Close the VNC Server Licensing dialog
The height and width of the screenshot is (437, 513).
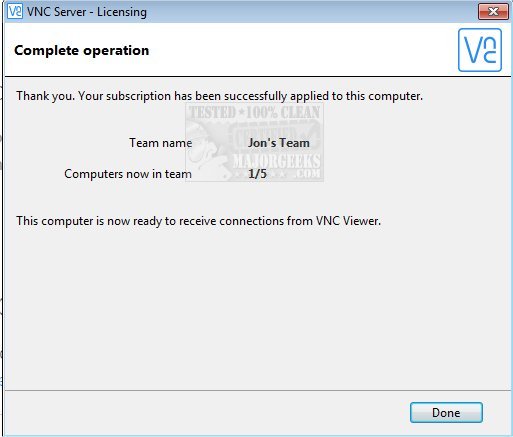pyautogui.click(x=493, y=12)
